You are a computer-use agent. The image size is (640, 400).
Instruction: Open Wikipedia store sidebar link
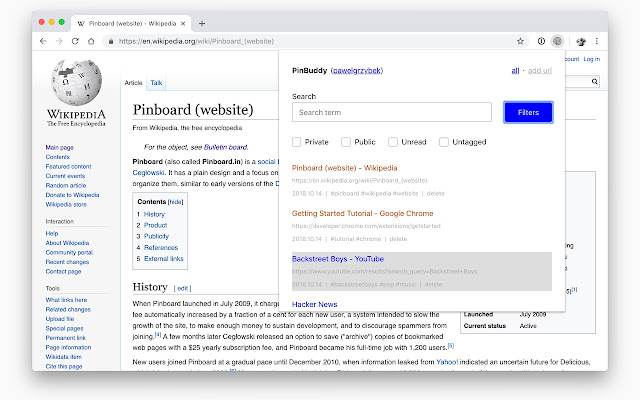(66, 204)
